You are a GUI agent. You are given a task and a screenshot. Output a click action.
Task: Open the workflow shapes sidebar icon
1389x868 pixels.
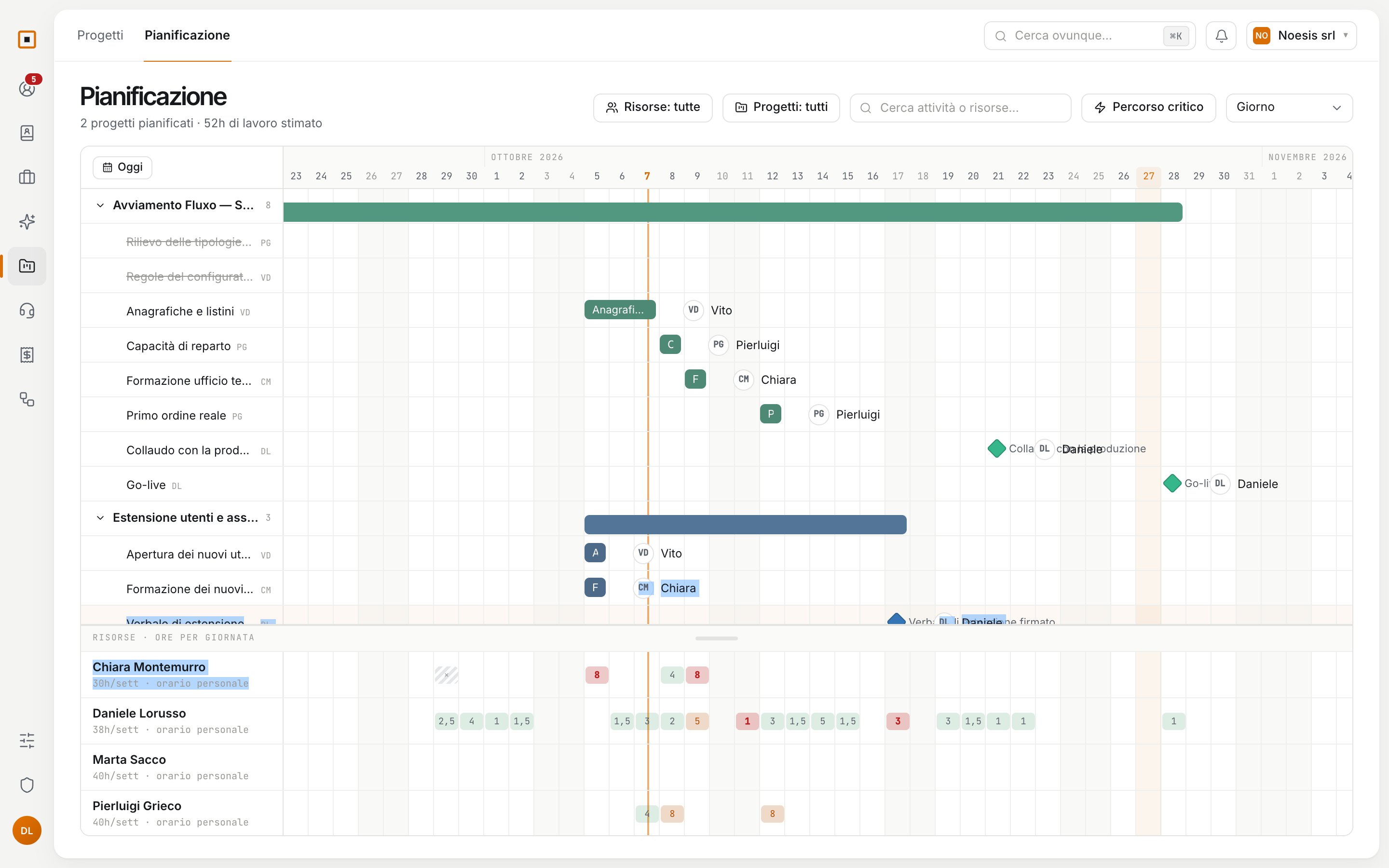[27, 400]
